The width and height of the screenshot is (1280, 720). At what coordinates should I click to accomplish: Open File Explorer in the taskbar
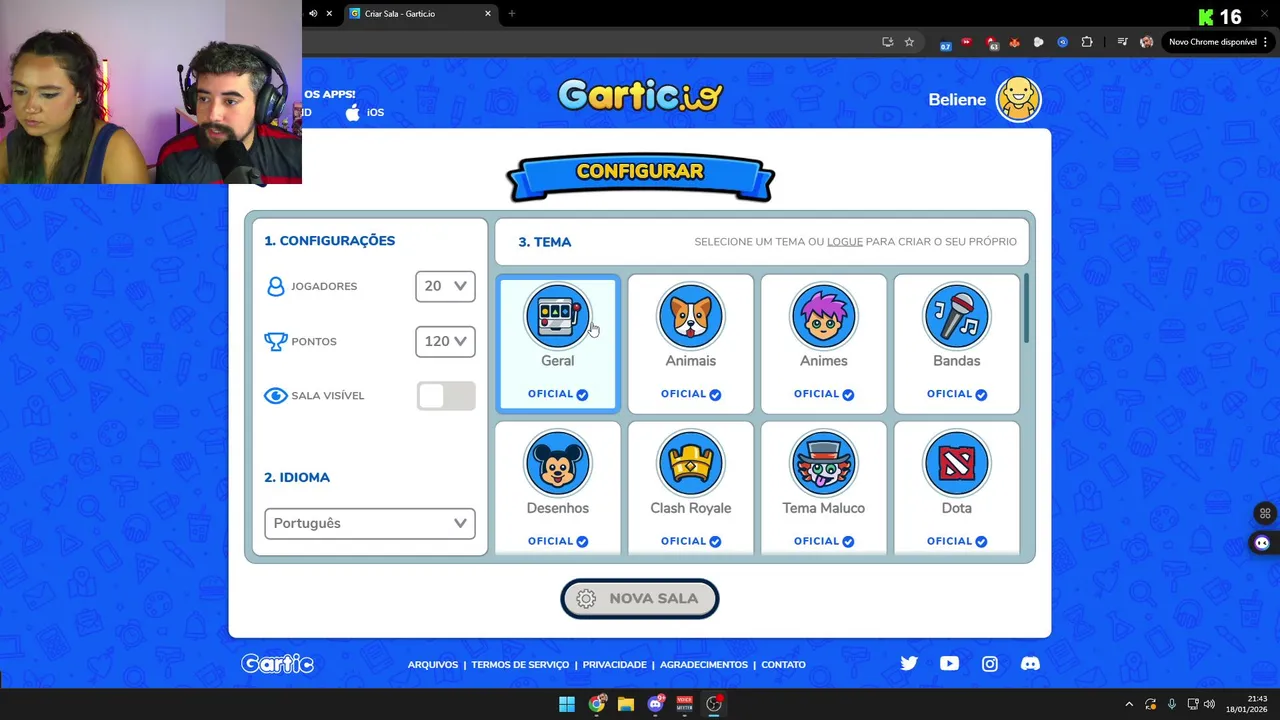[x=626, y=704]
